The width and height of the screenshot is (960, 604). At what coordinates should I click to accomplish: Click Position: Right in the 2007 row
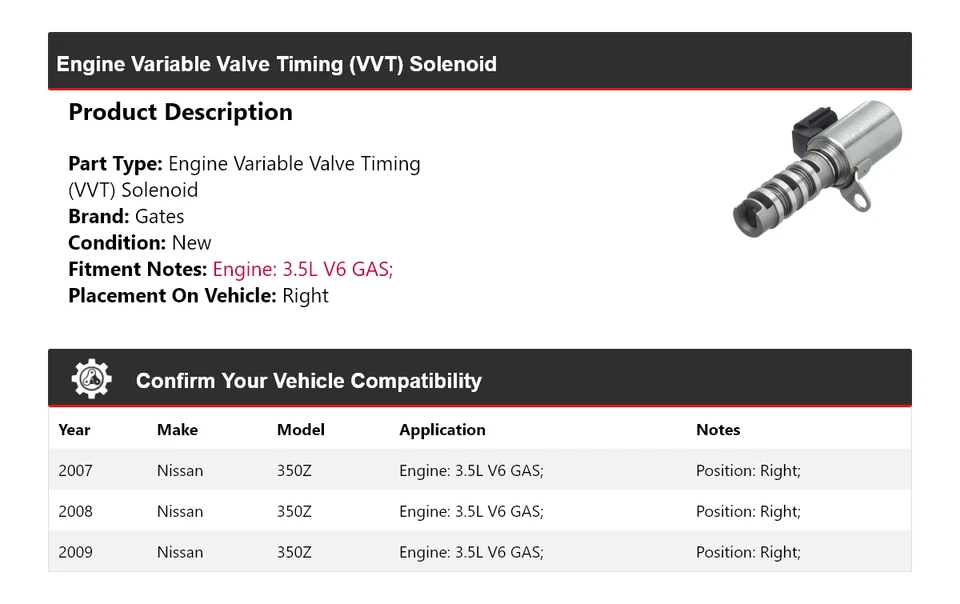click(x=748, y=471)
